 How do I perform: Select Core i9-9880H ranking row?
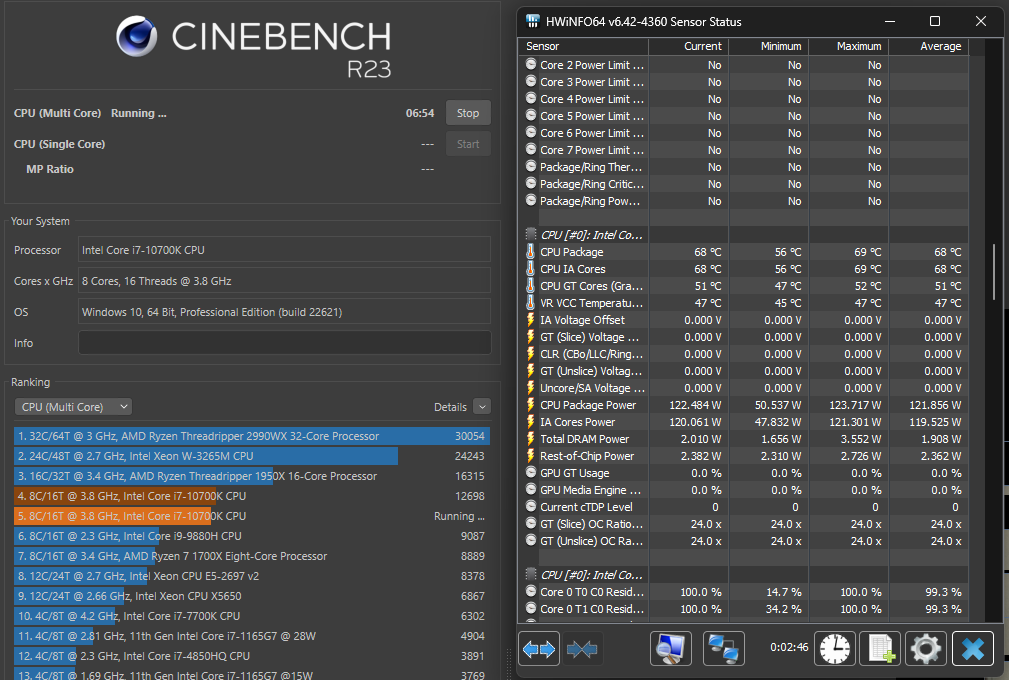click(252, 536)
